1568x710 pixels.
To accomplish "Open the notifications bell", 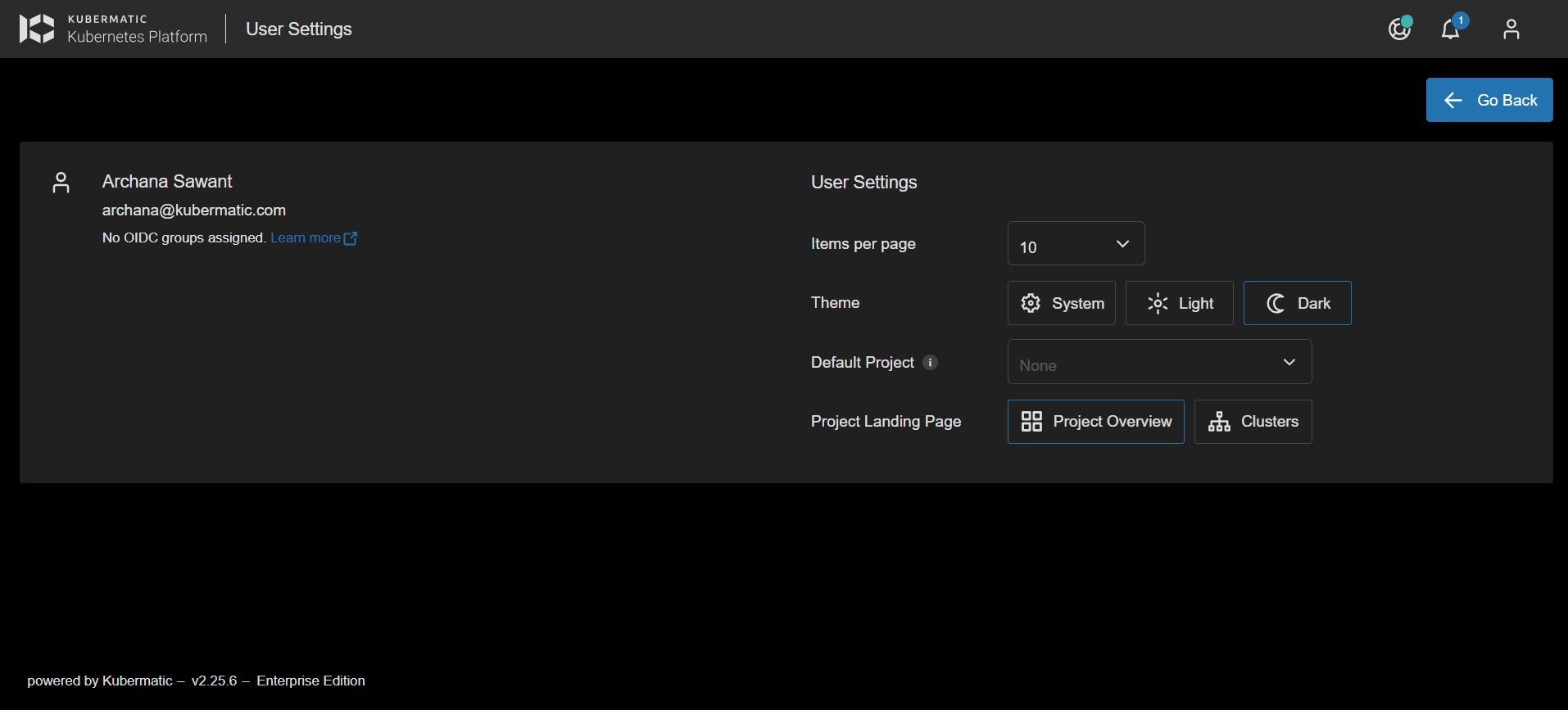I will 1450,30.
